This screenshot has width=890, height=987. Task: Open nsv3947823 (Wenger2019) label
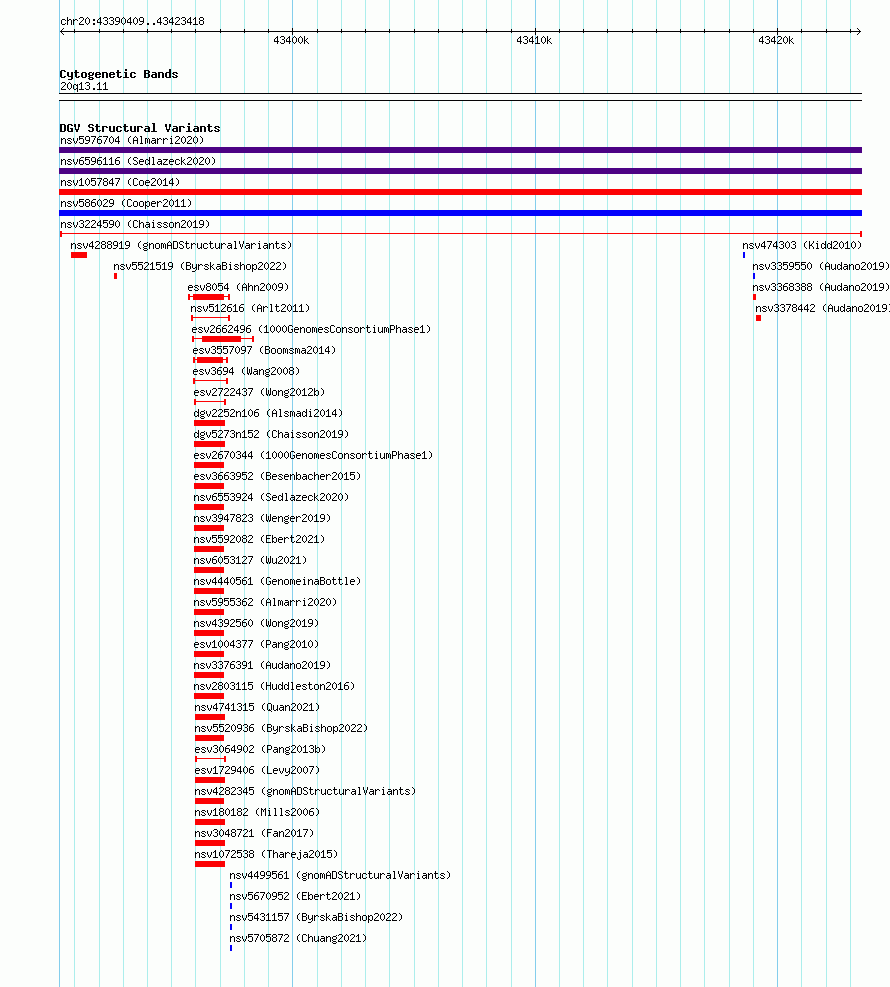click(262, 518)
